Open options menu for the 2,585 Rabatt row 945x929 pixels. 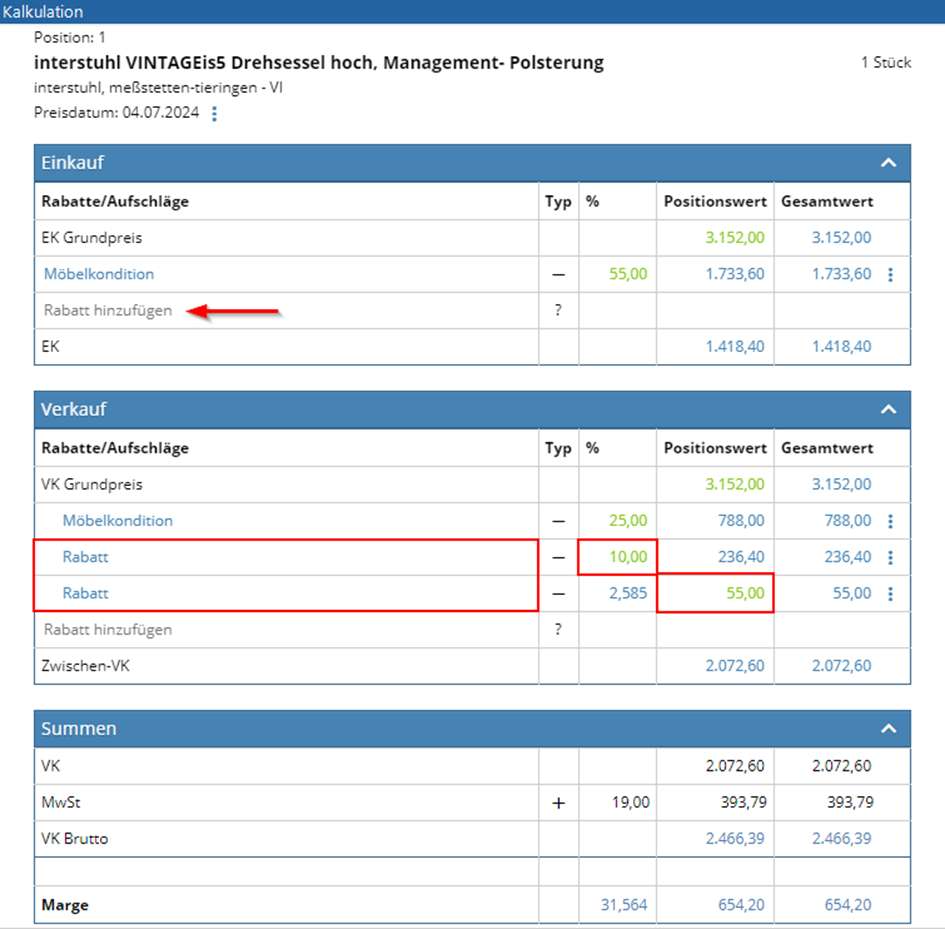[x=891, y=594]
